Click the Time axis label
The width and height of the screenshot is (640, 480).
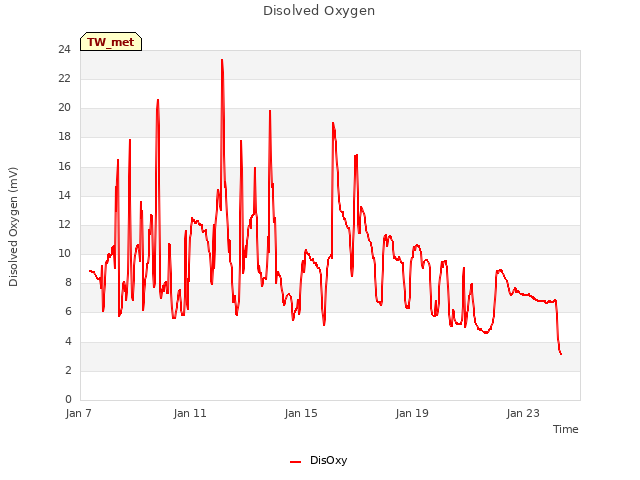pos(565,429)
